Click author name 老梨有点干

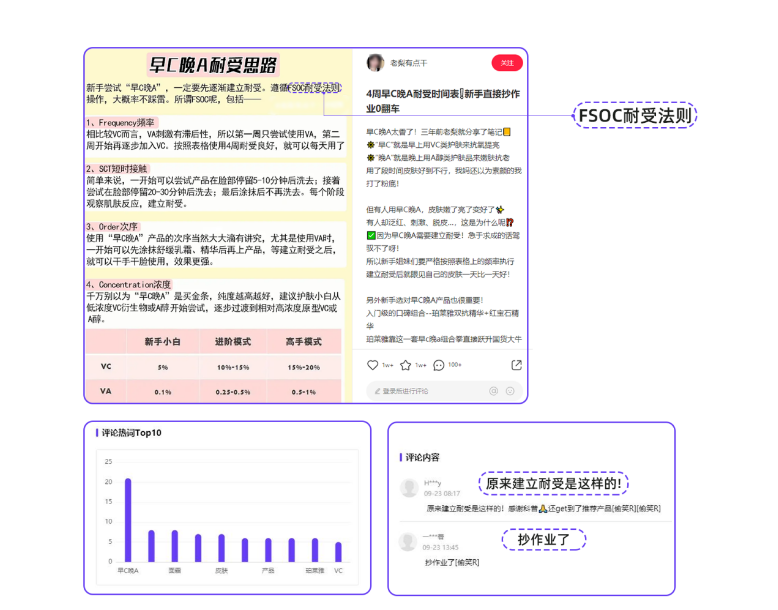[408, 63]
